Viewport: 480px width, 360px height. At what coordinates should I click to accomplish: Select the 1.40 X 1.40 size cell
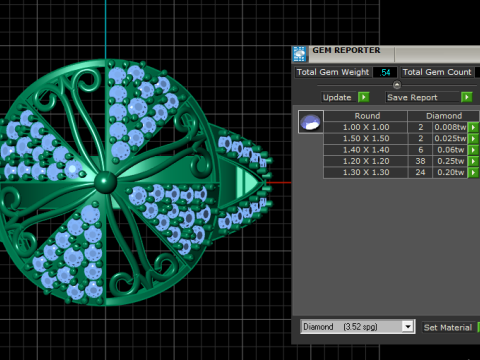click(x=366, y=150)
